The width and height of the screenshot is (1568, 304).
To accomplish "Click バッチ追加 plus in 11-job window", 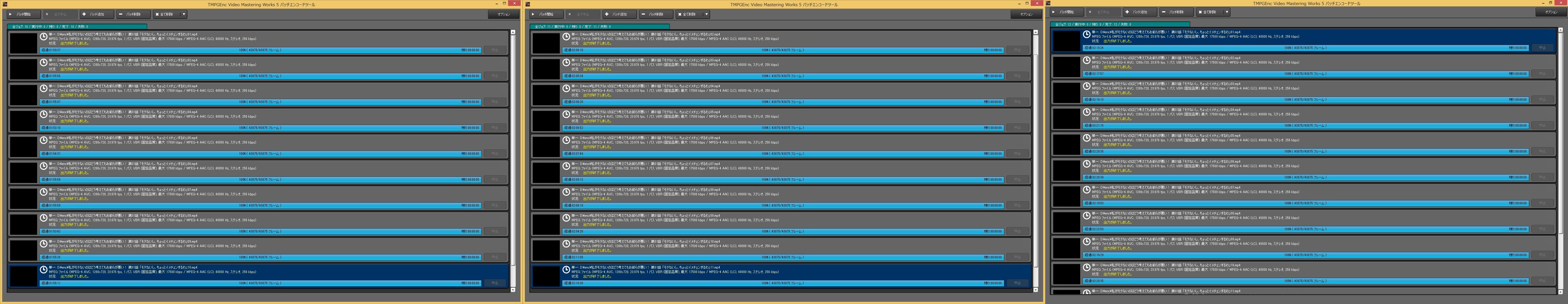I will point(620,14).
